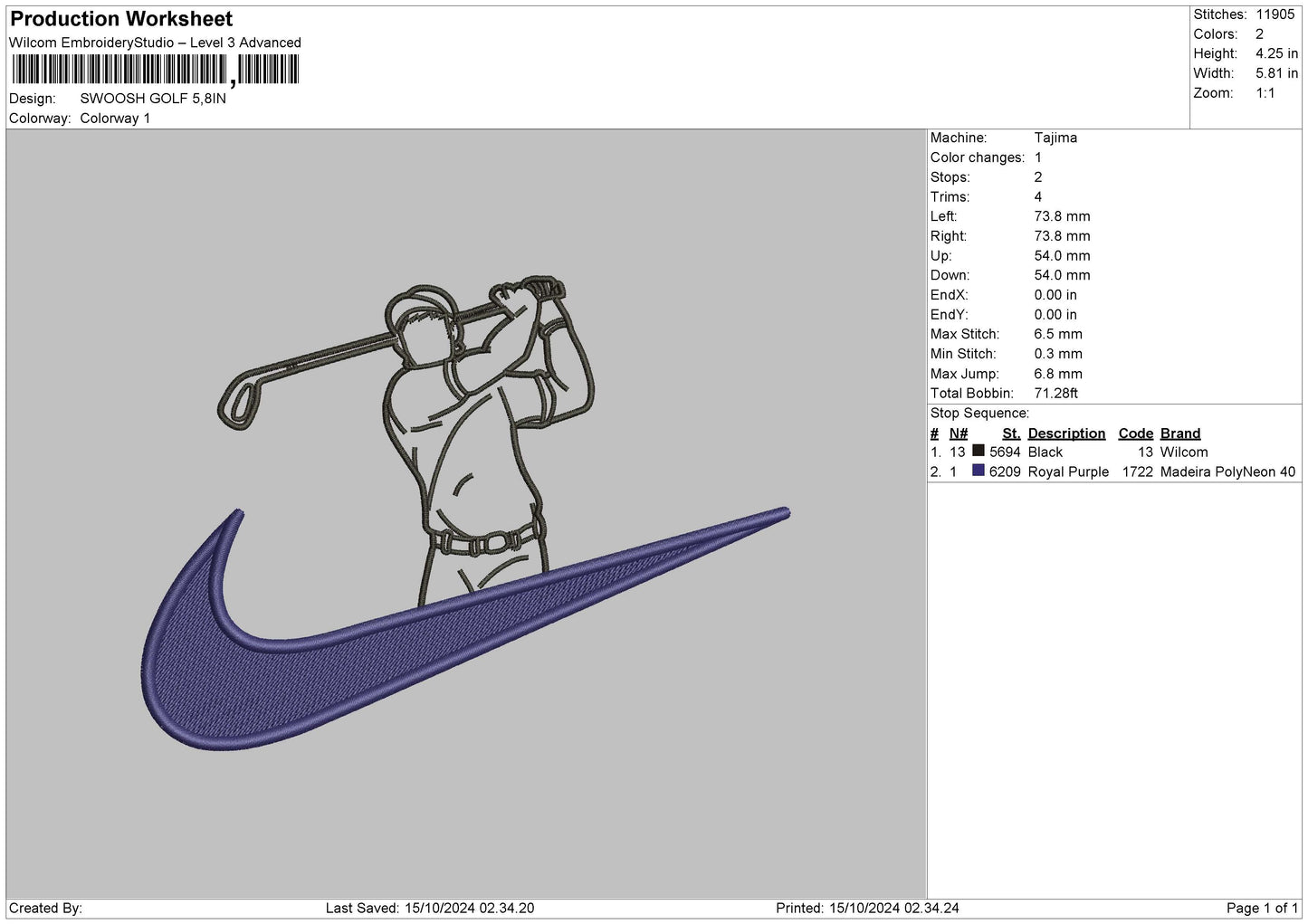This screenshot has height=924, width=1308.
Task: Click the Total Bobbin value '71.28ft'
Action: pyautogui.click(x=1055, y=394)
